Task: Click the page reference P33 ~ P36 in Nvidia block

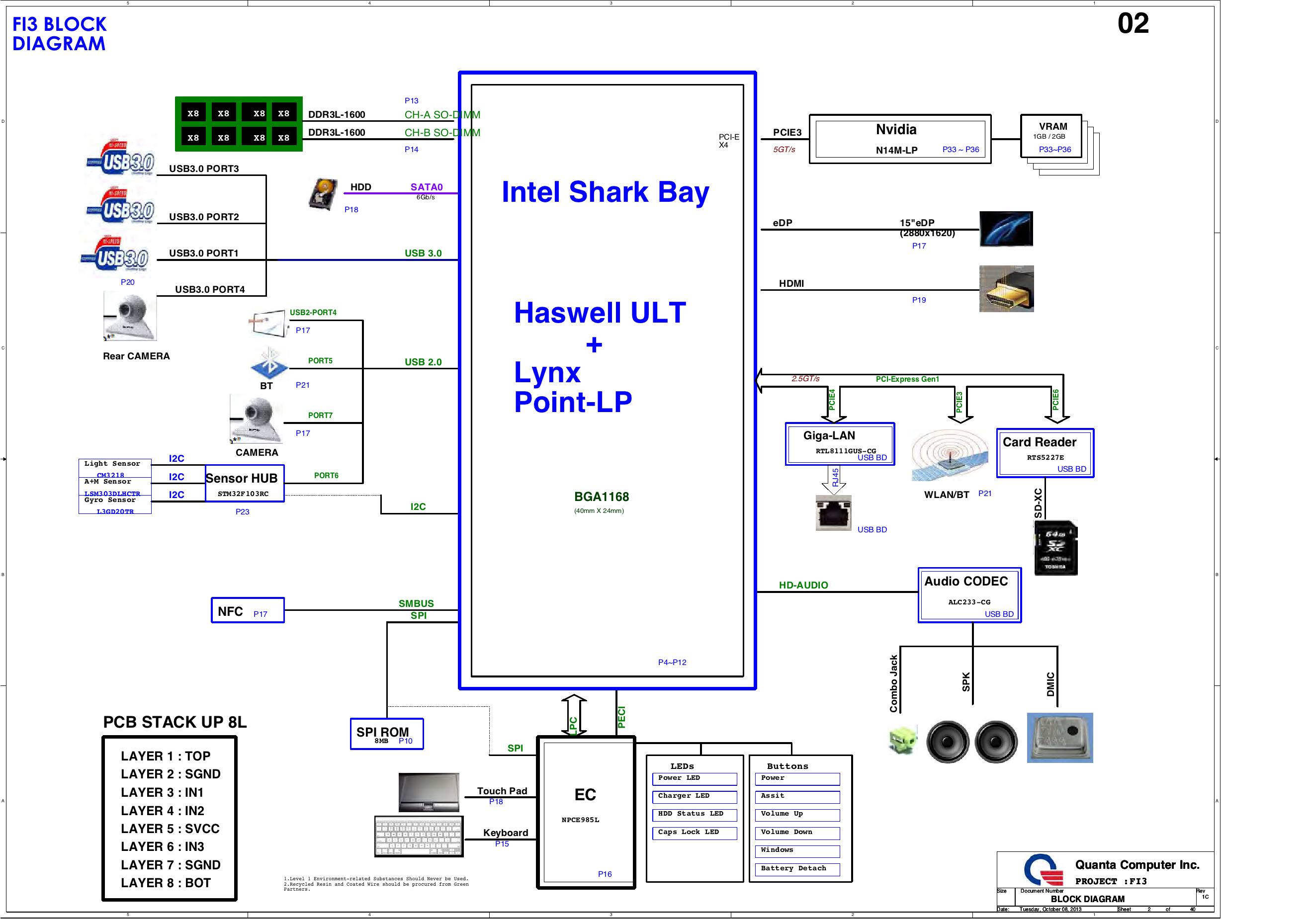Action: pyautogui.click(x=960, y=150)
